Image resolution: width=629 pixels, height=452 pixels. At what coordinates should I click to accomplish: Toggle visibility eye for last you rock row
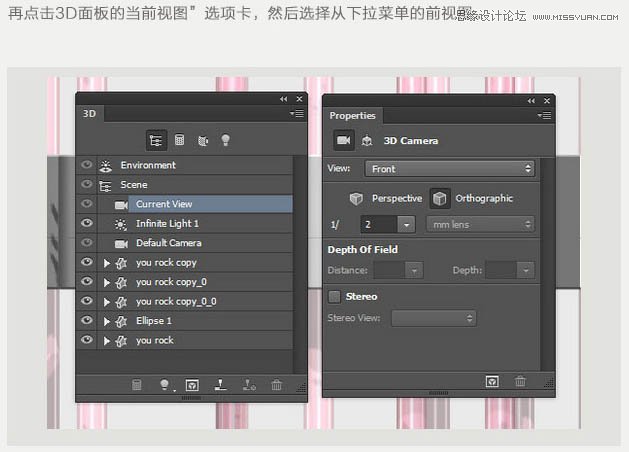tap(87, 340)
